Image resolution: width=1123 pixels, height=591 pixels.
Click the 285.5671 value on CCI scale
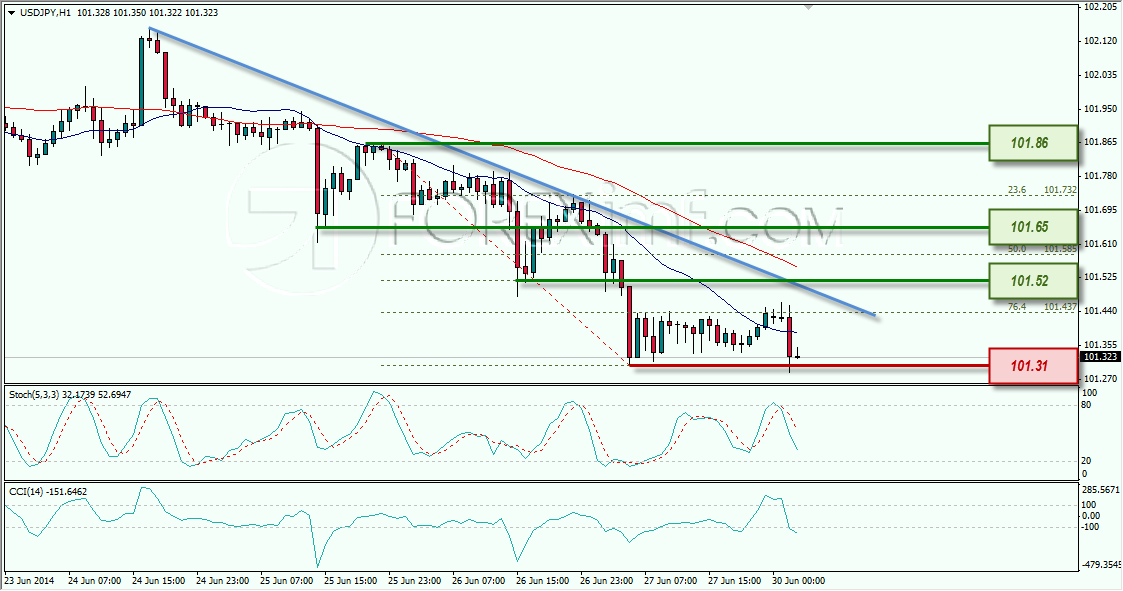click(1100, 489)
